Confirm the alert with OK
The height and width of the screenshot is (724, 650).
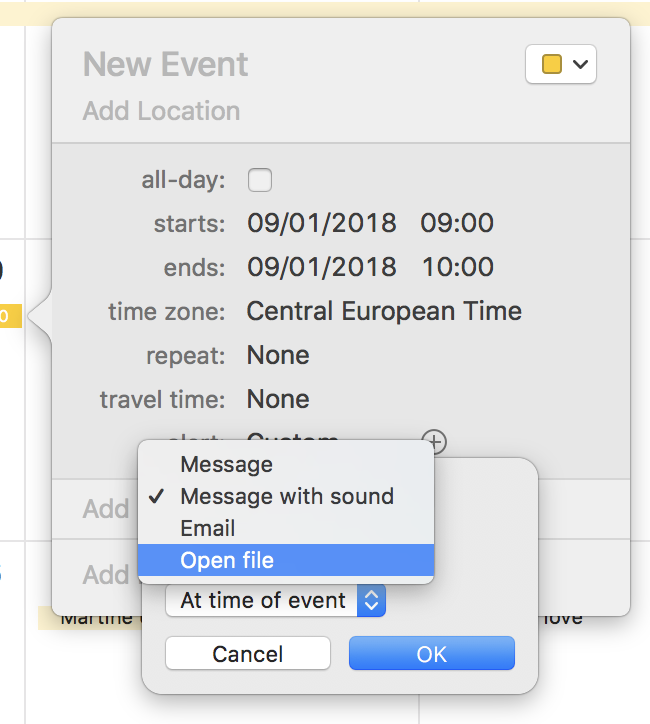[x=432, y=653]
